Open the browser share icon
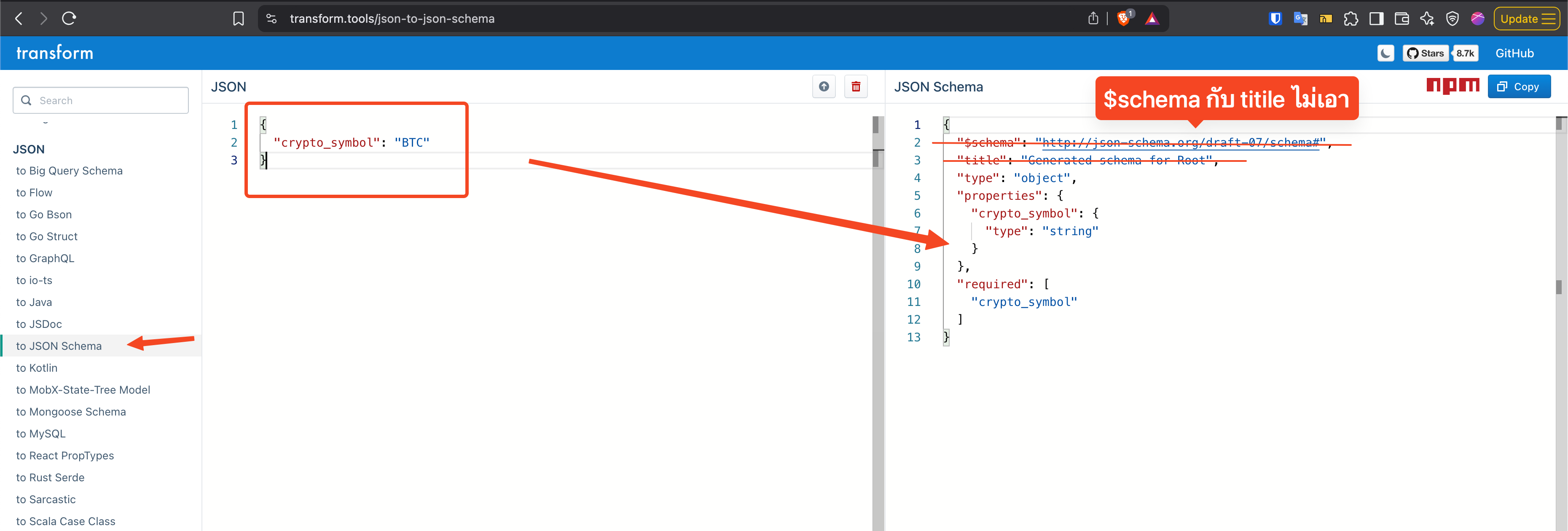This screenshot has width=1568, height=531. click(1093, 18)
